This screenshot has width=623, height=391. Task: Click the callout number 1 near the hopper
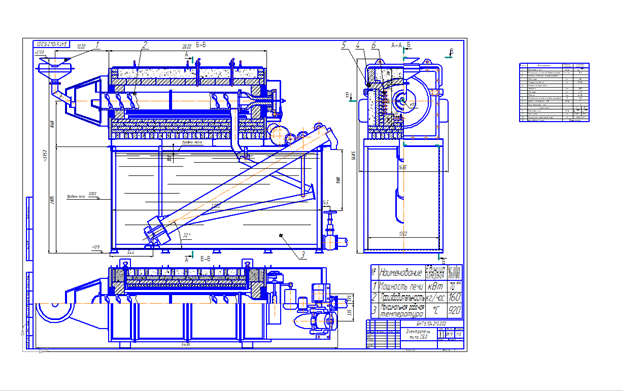tap(98, 45)
